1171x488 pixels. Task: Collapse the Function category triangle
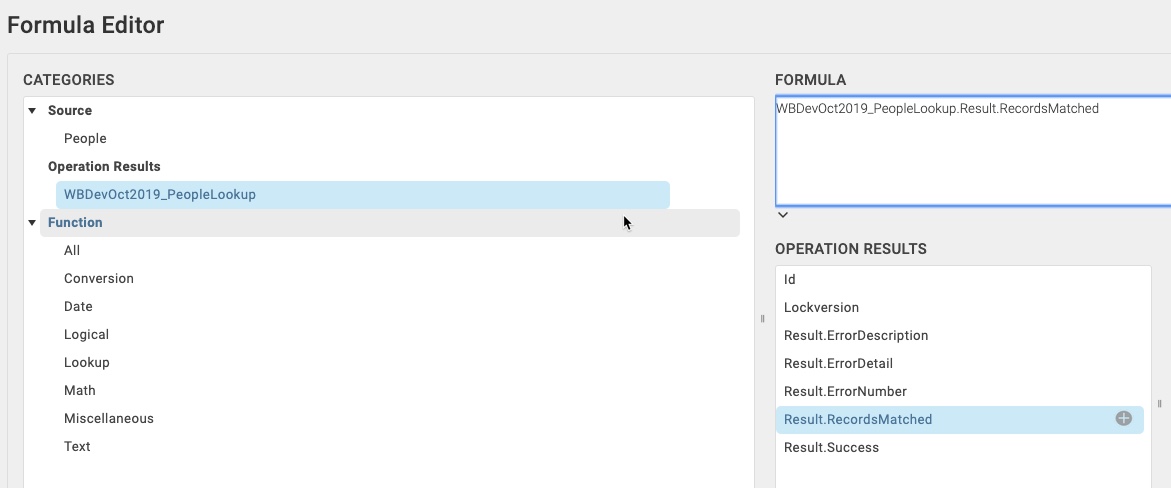tap(32, 223)
